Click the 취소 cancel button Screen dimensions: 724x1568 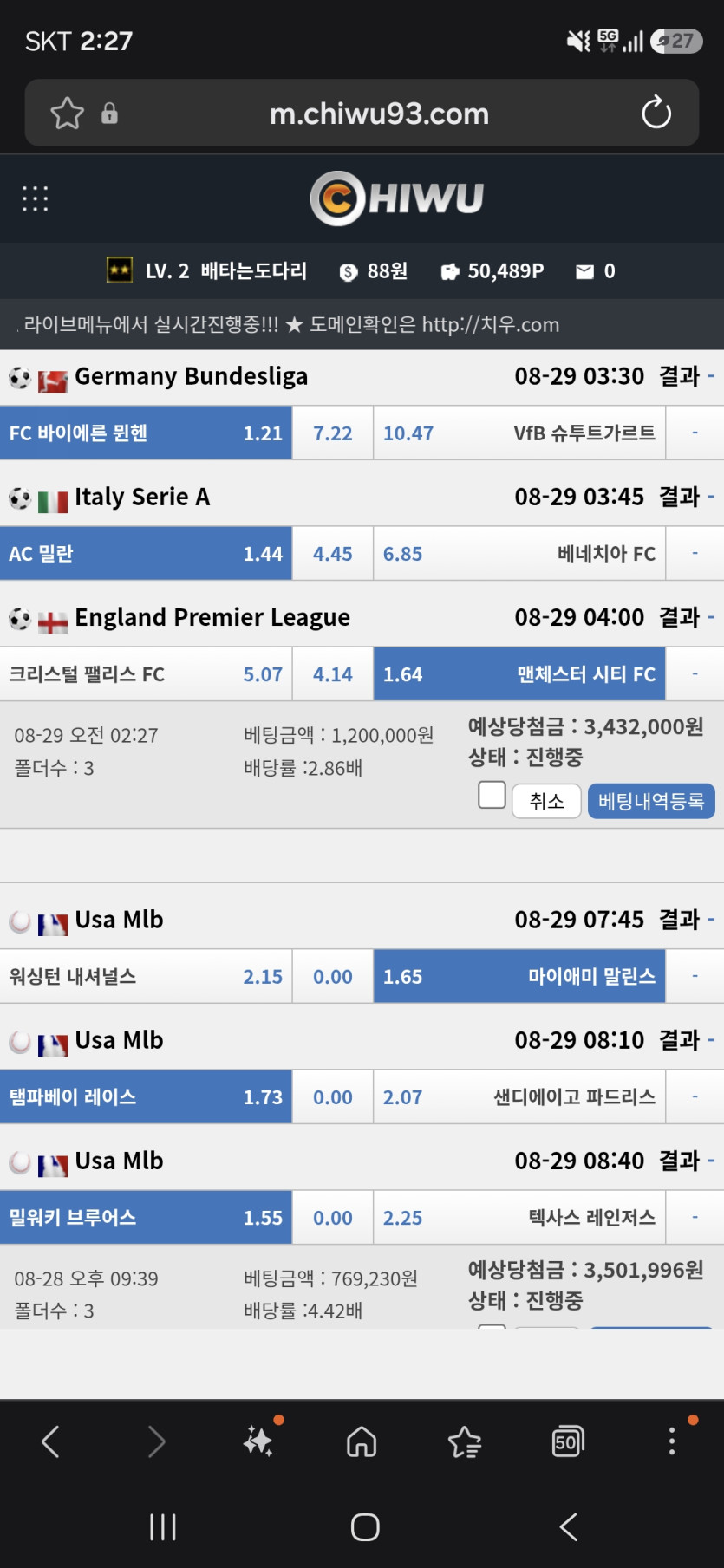click(546, 801)
